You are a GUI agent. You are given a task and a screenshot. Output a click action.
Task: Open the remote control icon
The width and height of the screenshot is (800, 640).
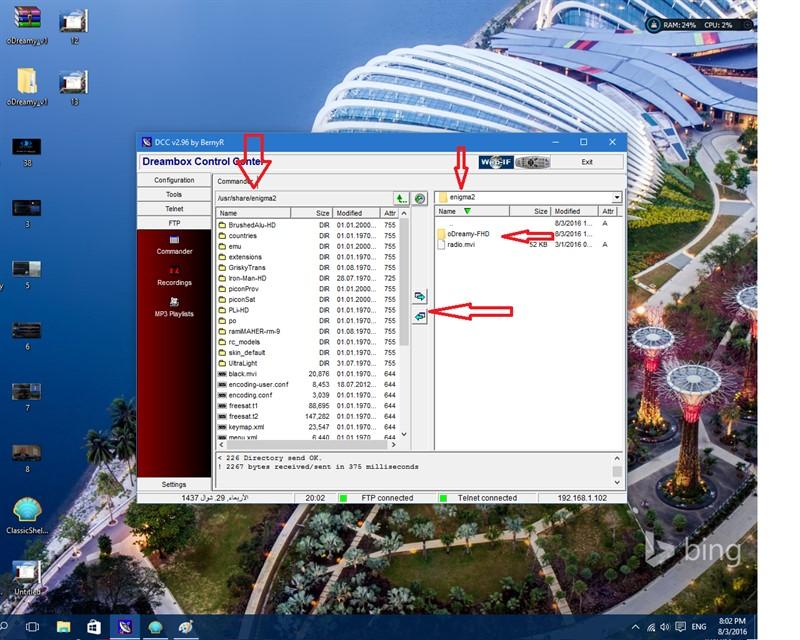(x=532, y=162)
